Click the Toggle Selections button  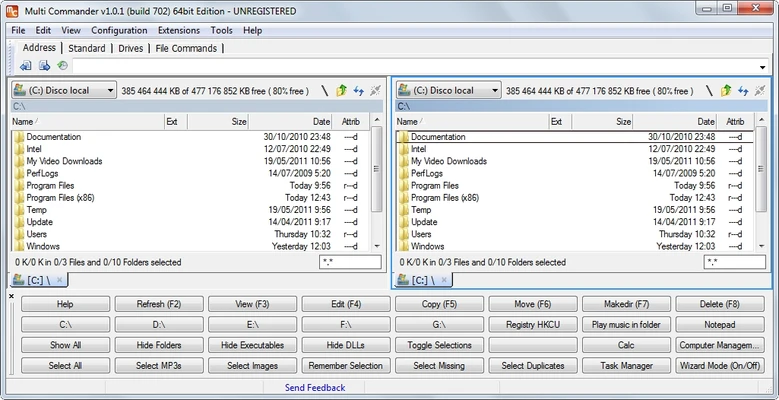(x=439, y=345)
